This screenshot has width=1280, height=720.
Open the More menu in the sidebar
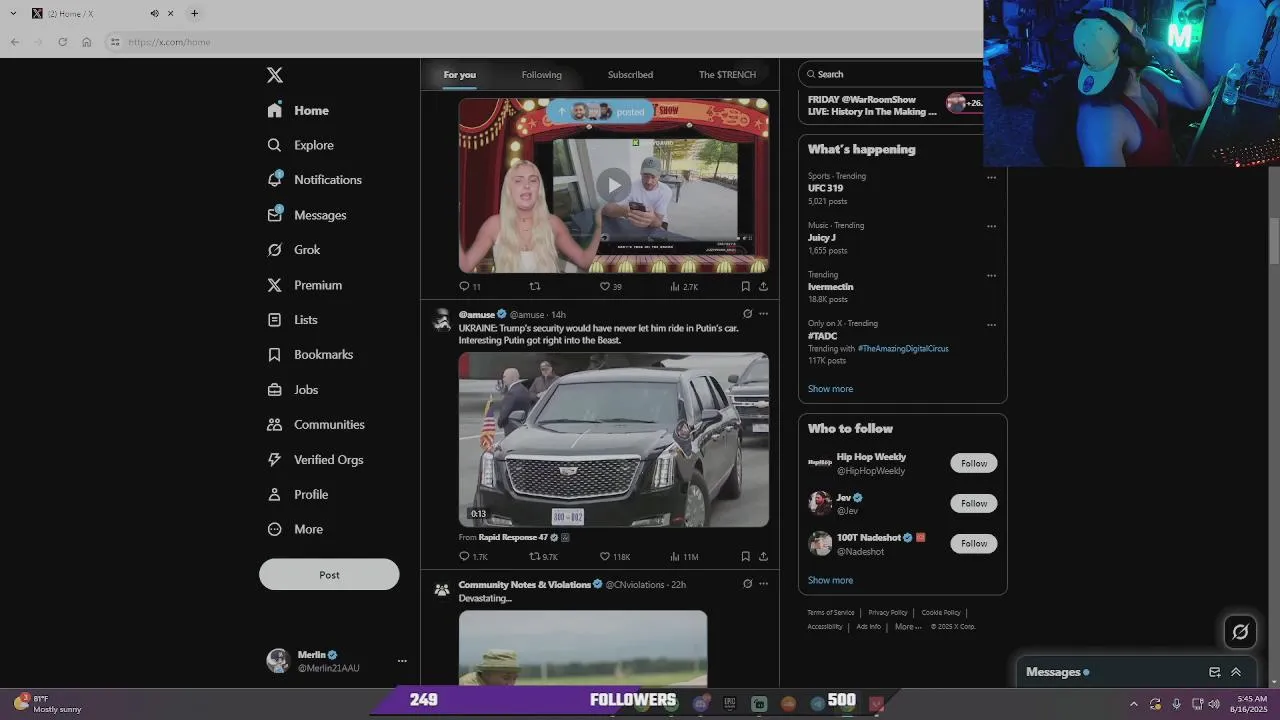(x=294, y=529)
